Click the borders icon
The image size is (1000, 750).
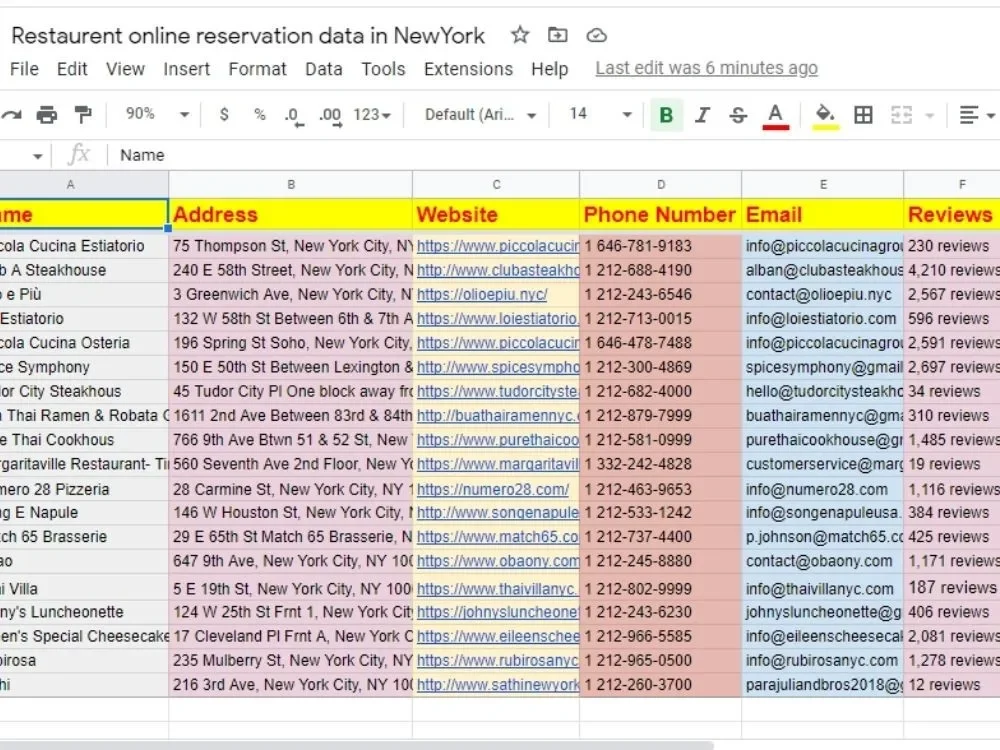pyautogui.click(x=864, y=115)
